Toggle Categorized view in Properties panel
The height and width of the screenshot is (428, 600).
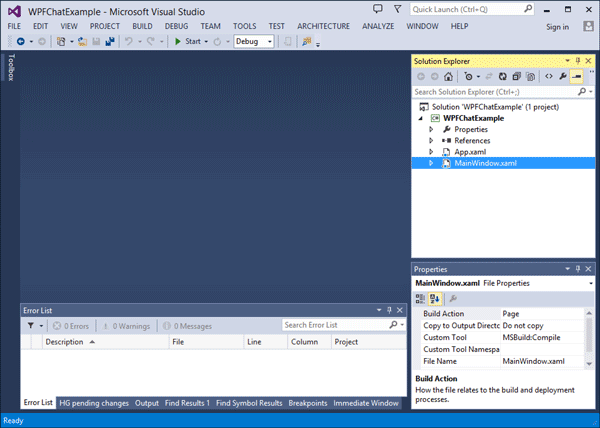click(420, 299)
